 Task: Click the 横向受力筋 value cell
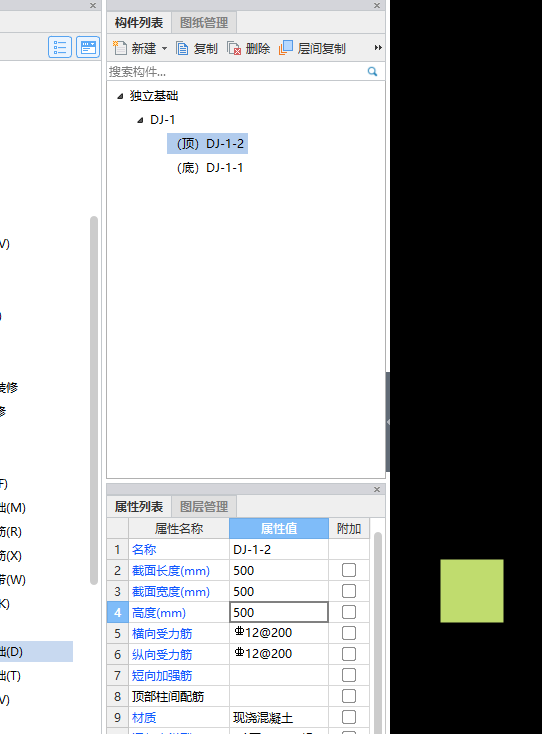click(279, 633)
